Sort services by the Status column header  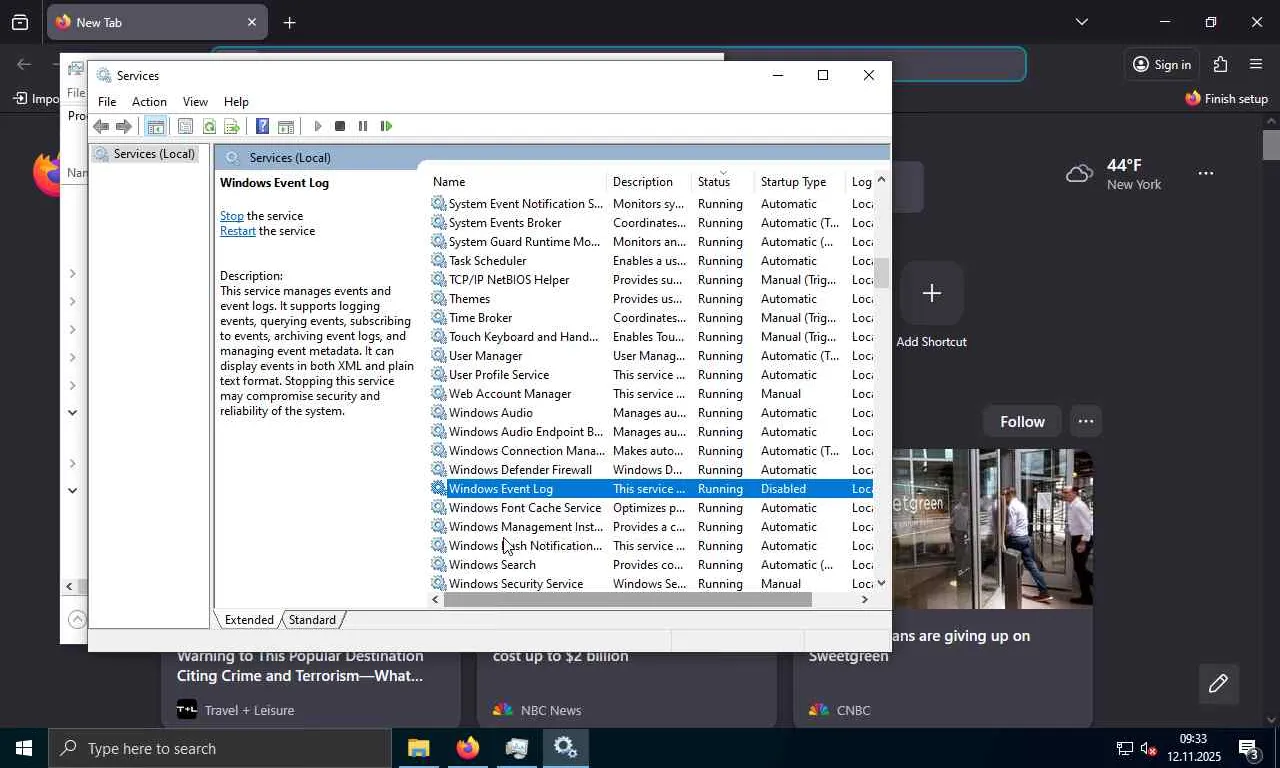723,182
